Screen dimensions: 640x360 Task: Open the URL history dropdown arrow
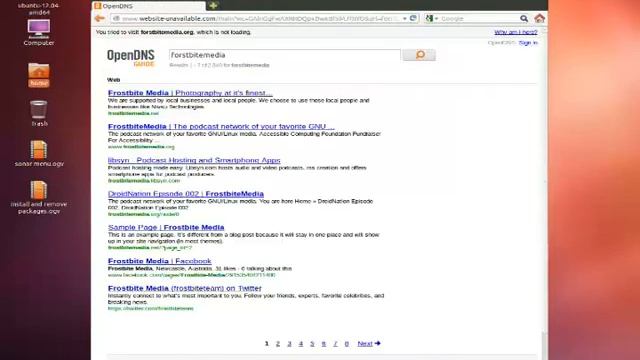click(x=404, y=18)
